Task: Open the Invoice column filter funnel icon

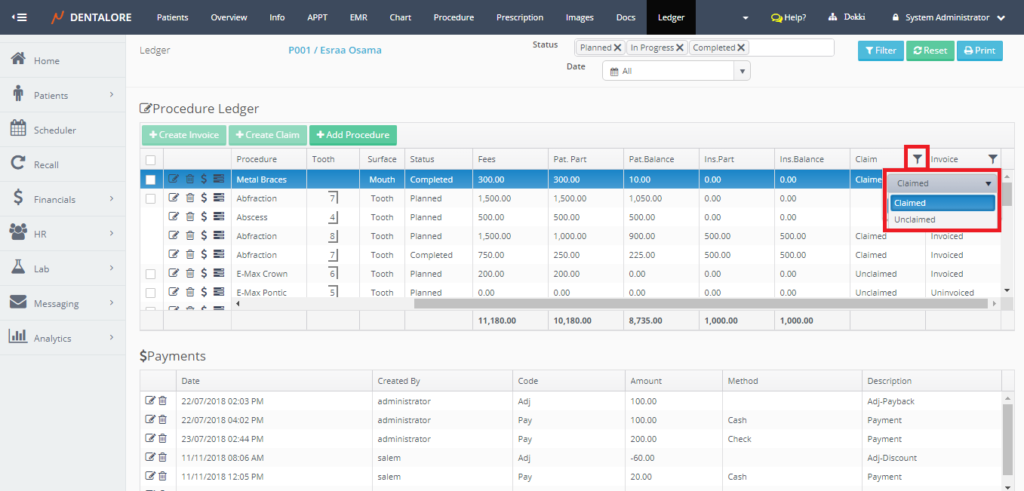Action: click(992, 158)
